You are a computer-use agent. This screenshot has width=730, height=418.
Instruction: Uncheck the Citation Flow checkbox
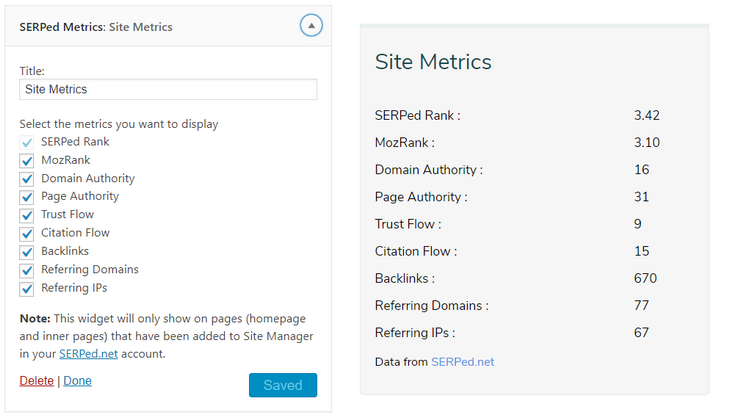click(x=27, y=234)
